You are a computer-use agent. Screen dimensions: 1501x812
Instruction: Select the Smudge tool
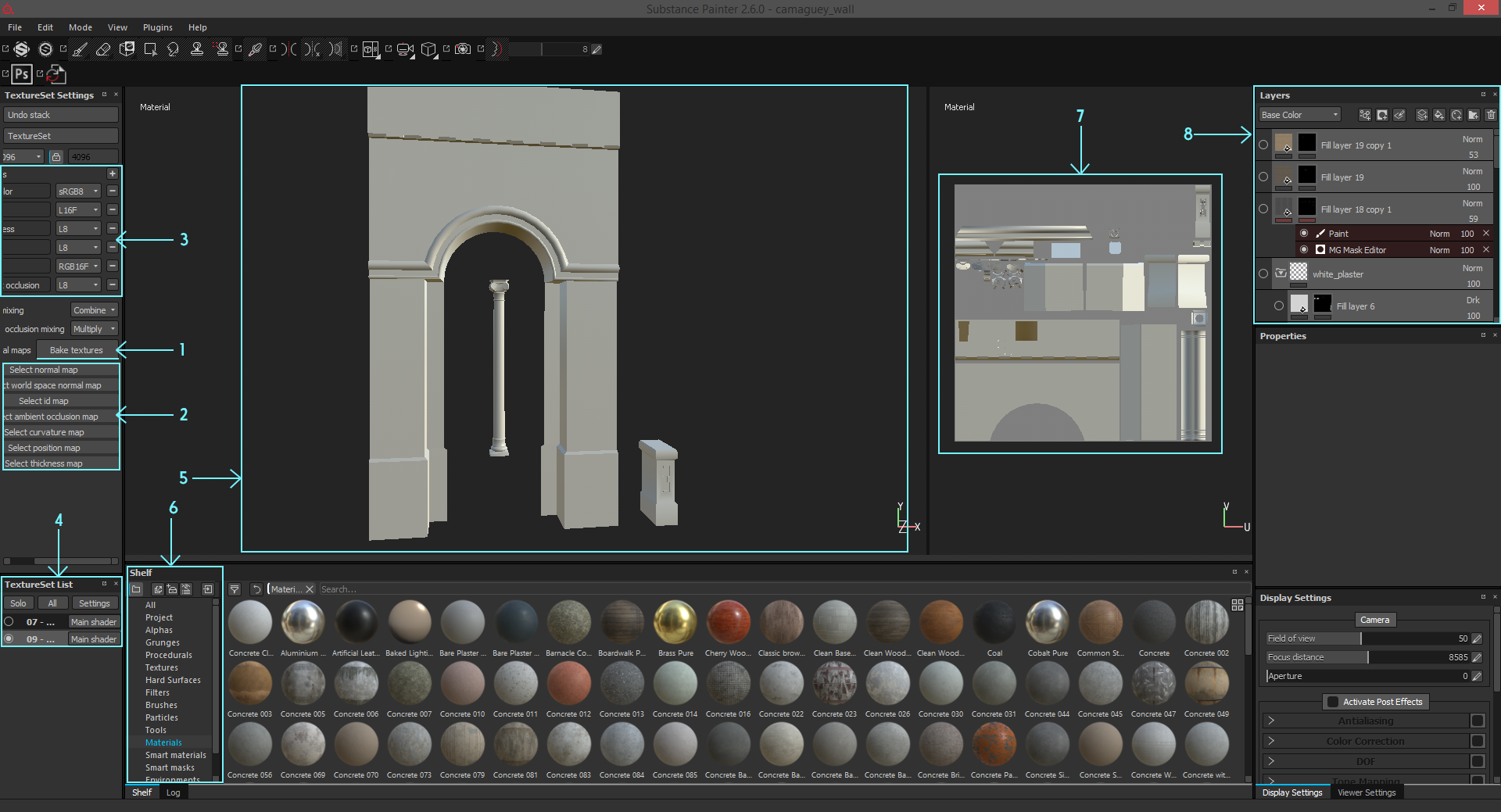tap(174, 49)
